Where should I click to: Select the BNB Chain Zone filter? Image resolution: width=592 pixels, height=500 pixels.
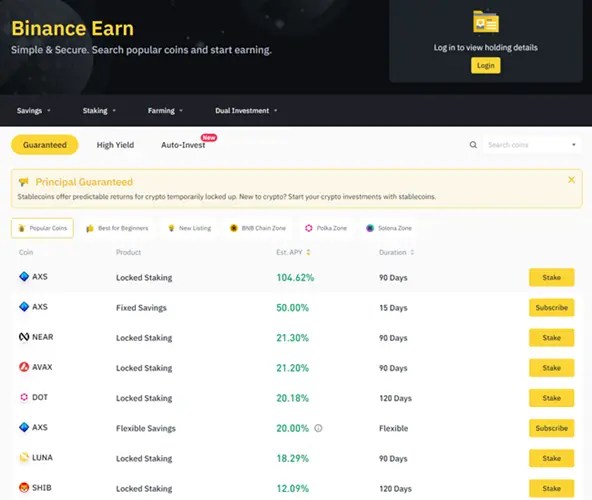pos(258,228)
